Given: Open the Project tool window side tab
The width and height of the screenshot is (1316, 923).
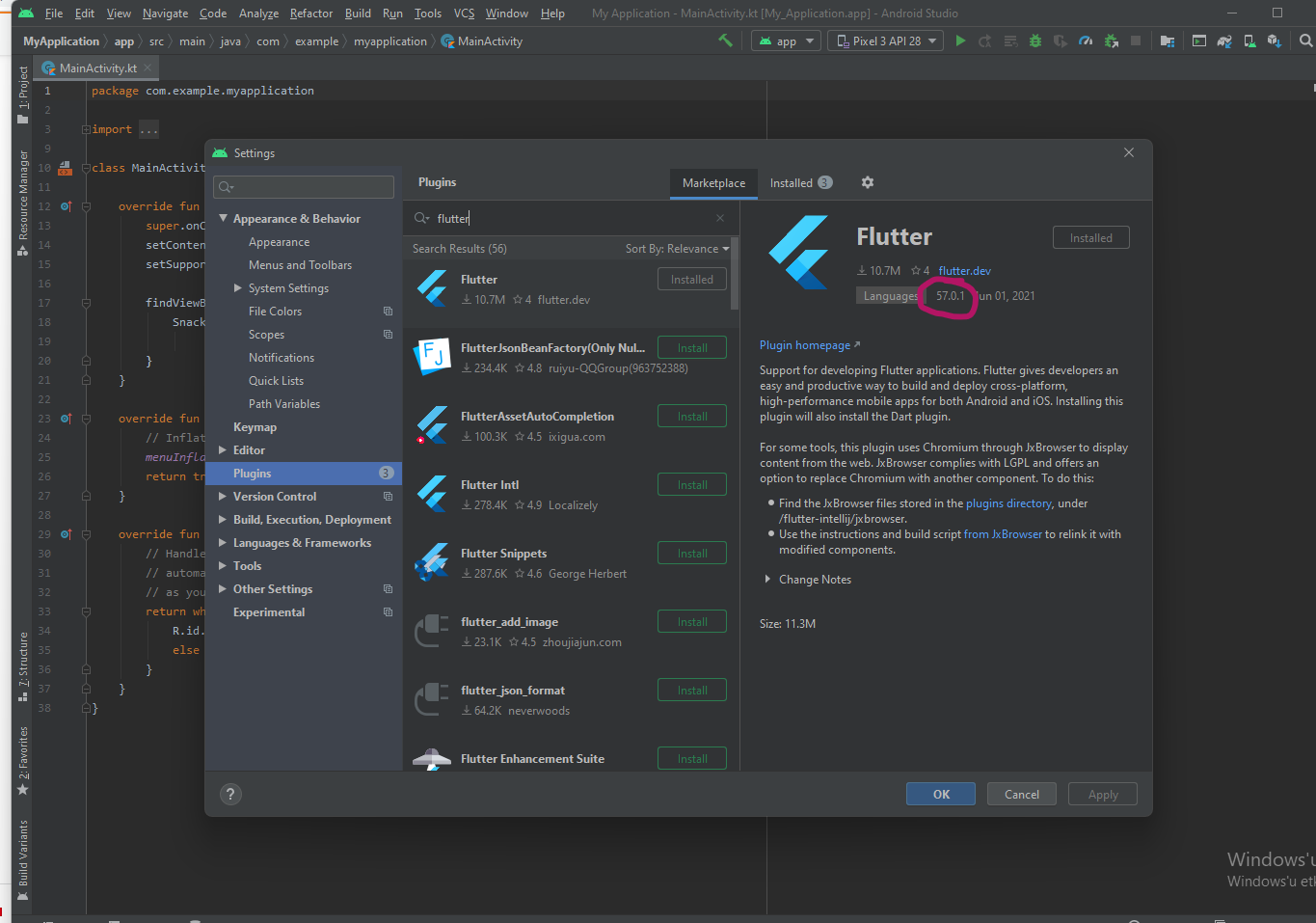Looking at the screenshot, I should [x=23, y=95].
